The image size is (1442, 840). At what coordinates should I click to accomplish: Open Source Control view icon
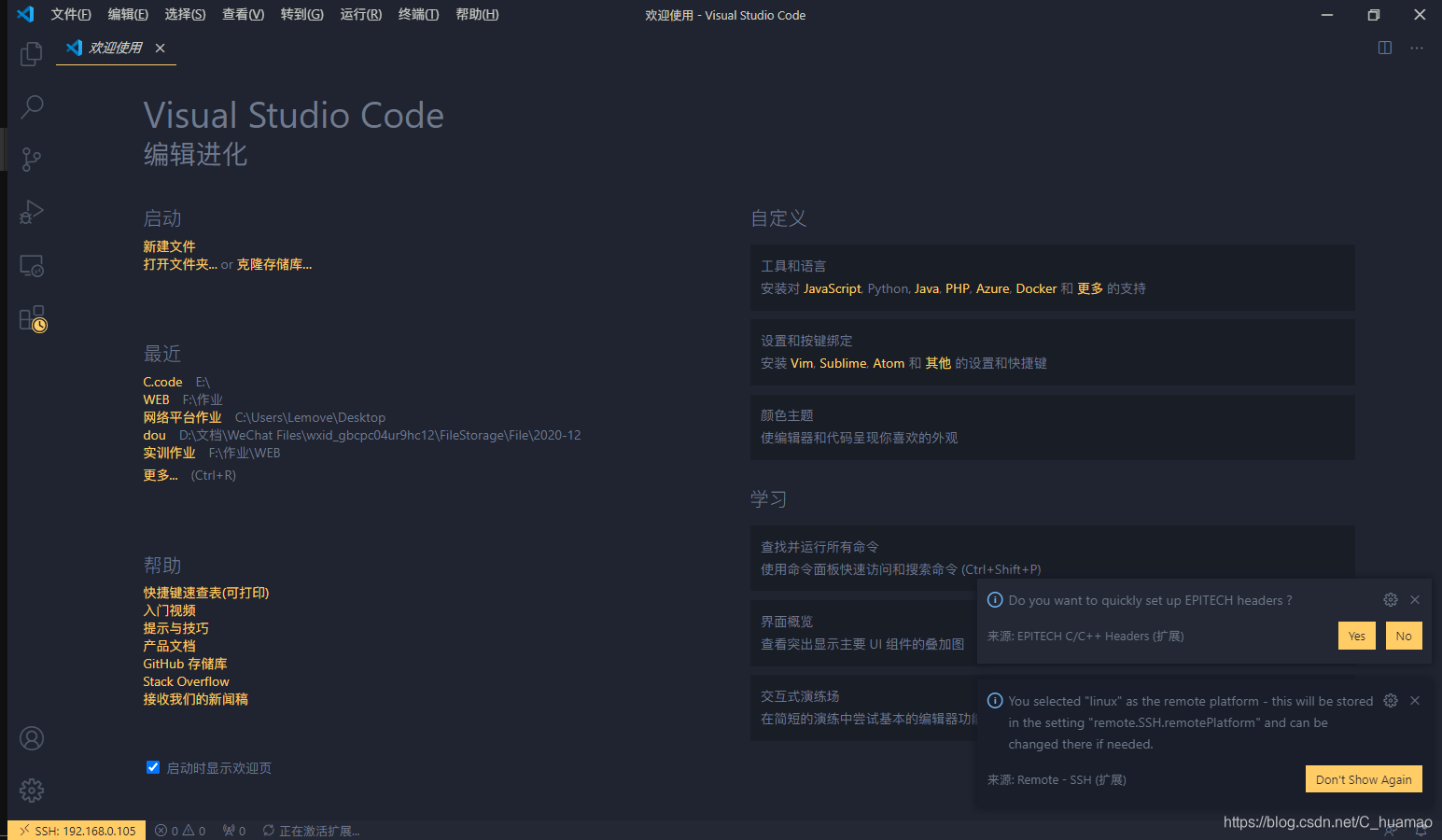coord(32,160)
